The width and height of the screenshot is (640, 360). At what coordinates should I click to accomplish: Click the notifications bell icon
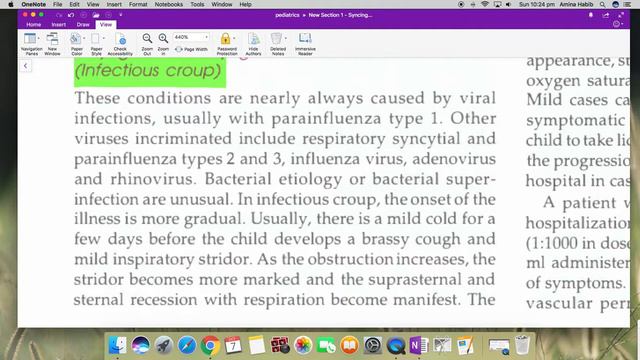[x=591, y=15]
